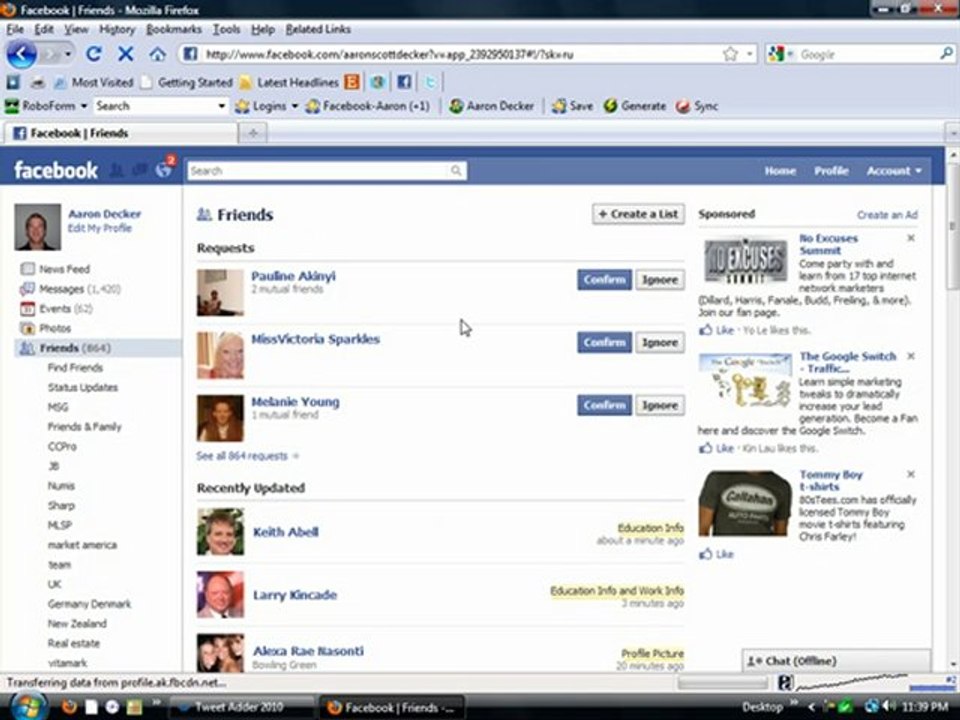Click the Windows Start orb

[x=28, y=707]
